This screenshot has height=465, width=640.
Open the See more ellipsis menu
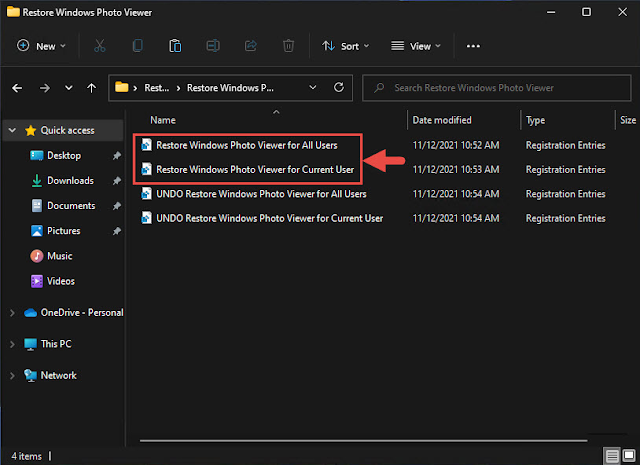tap(473, 46)
